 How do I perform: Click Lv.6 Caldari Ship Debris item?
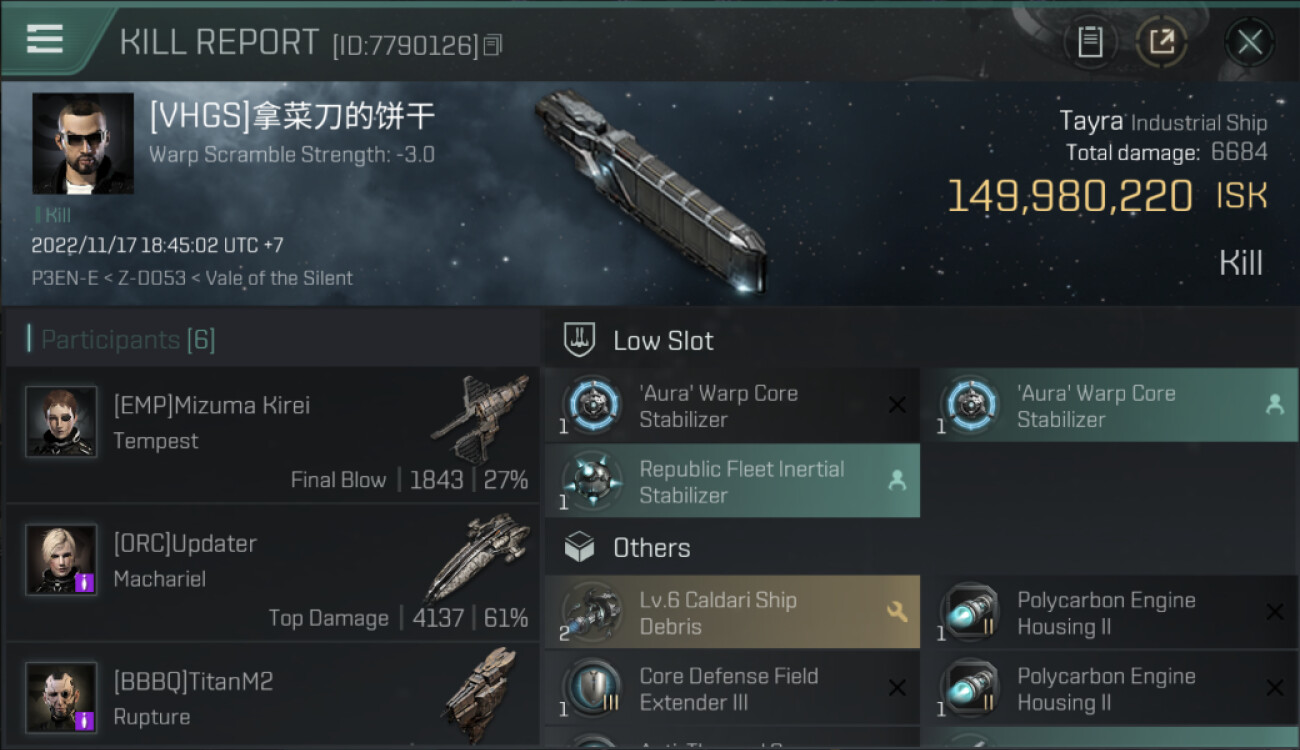click(x=732, y=613)
